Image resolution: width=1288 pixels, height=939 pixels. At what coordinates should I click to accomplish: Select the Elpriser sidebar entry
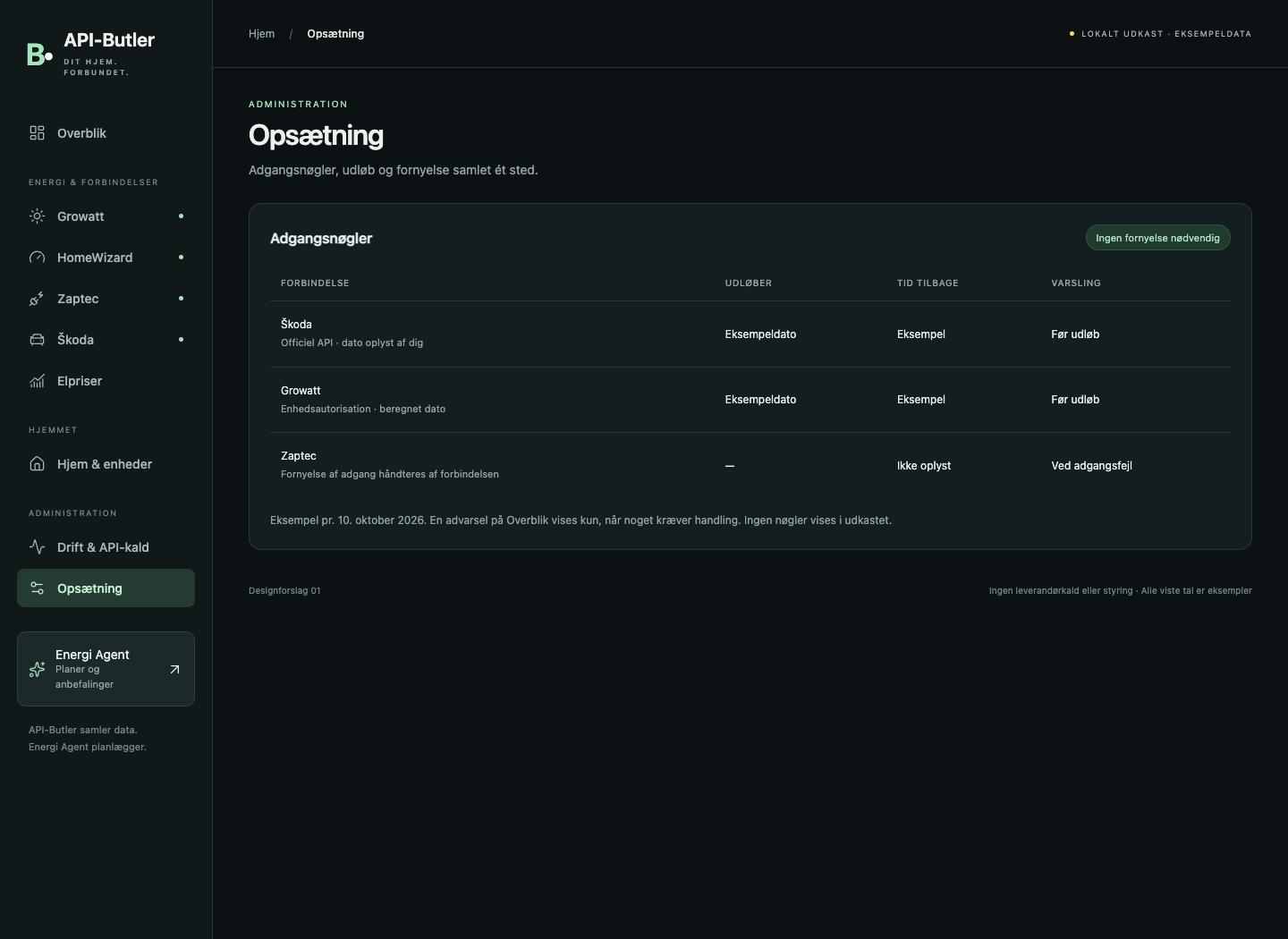106,381
